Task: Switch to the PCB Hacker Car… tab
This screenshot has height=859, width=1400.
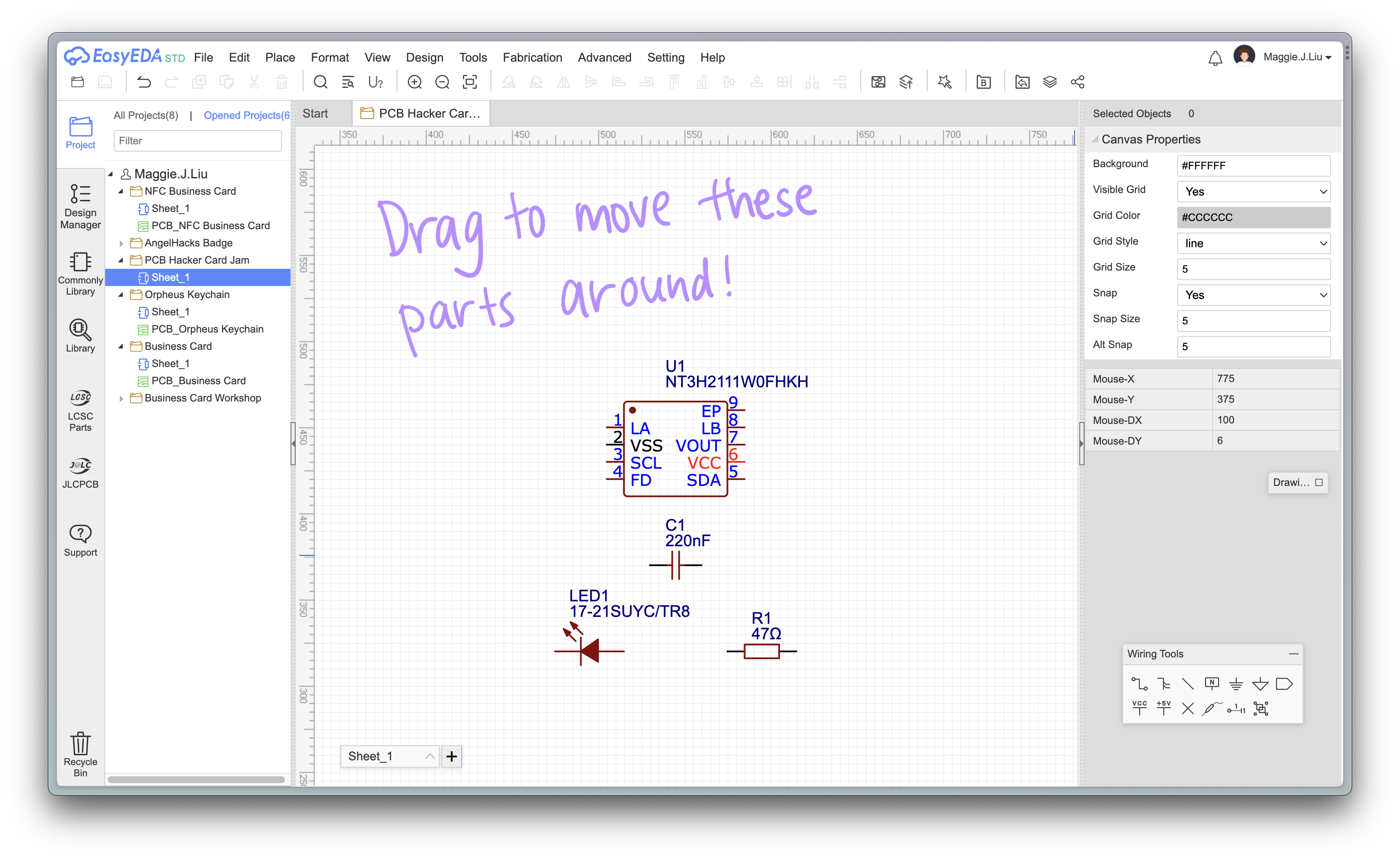Action: click(421, 113)
